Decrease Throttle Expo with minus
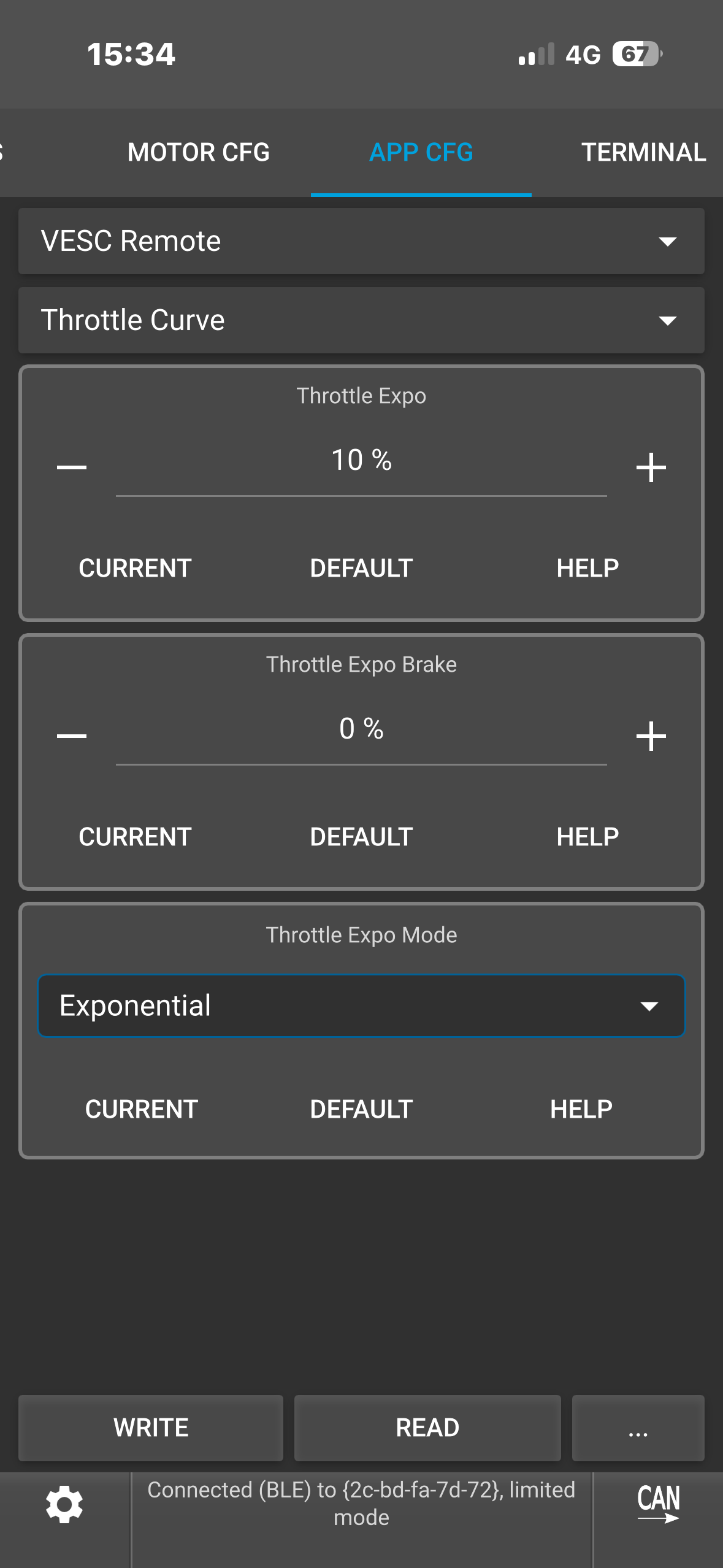The width and height of the screenshot is (723, 1568). click(x=72, y=467)
